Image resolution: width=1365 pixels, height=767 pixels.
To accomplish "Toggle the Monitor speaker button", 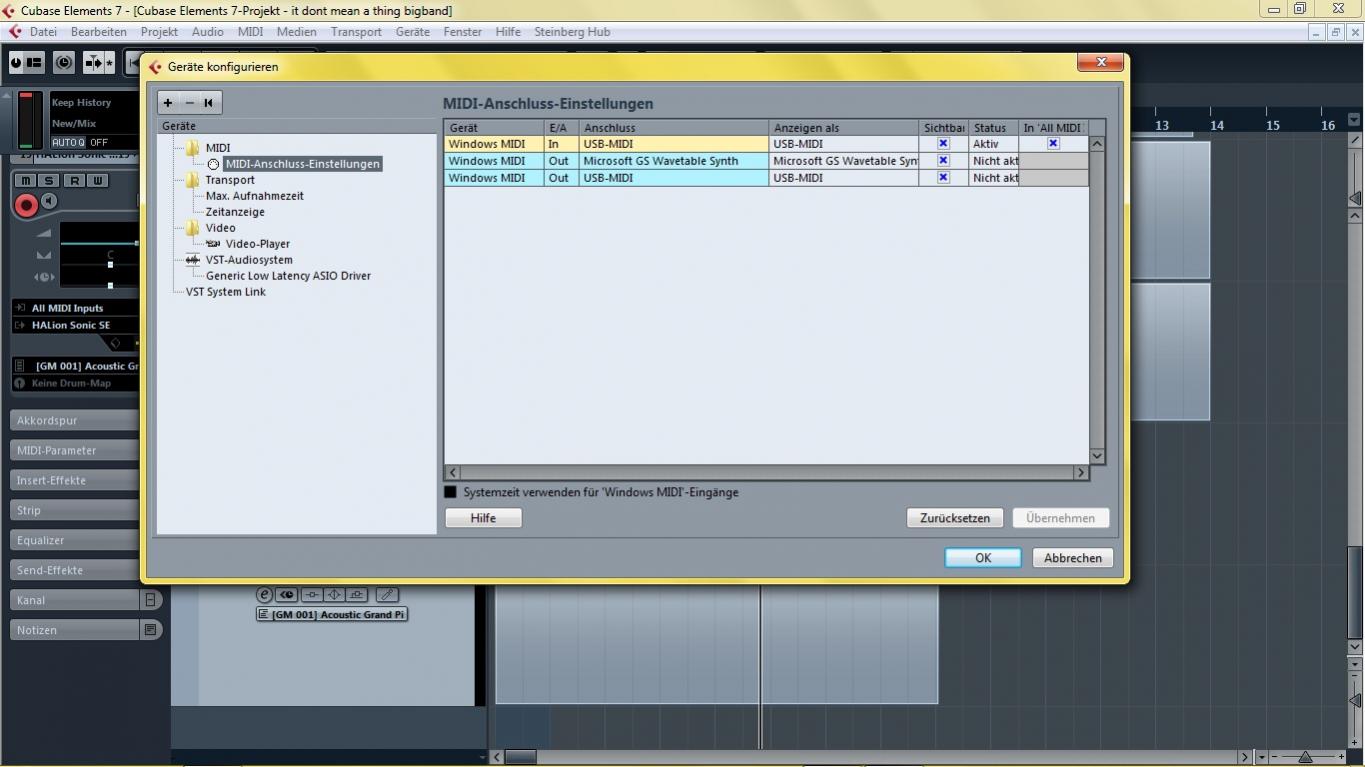I will 50,202.
